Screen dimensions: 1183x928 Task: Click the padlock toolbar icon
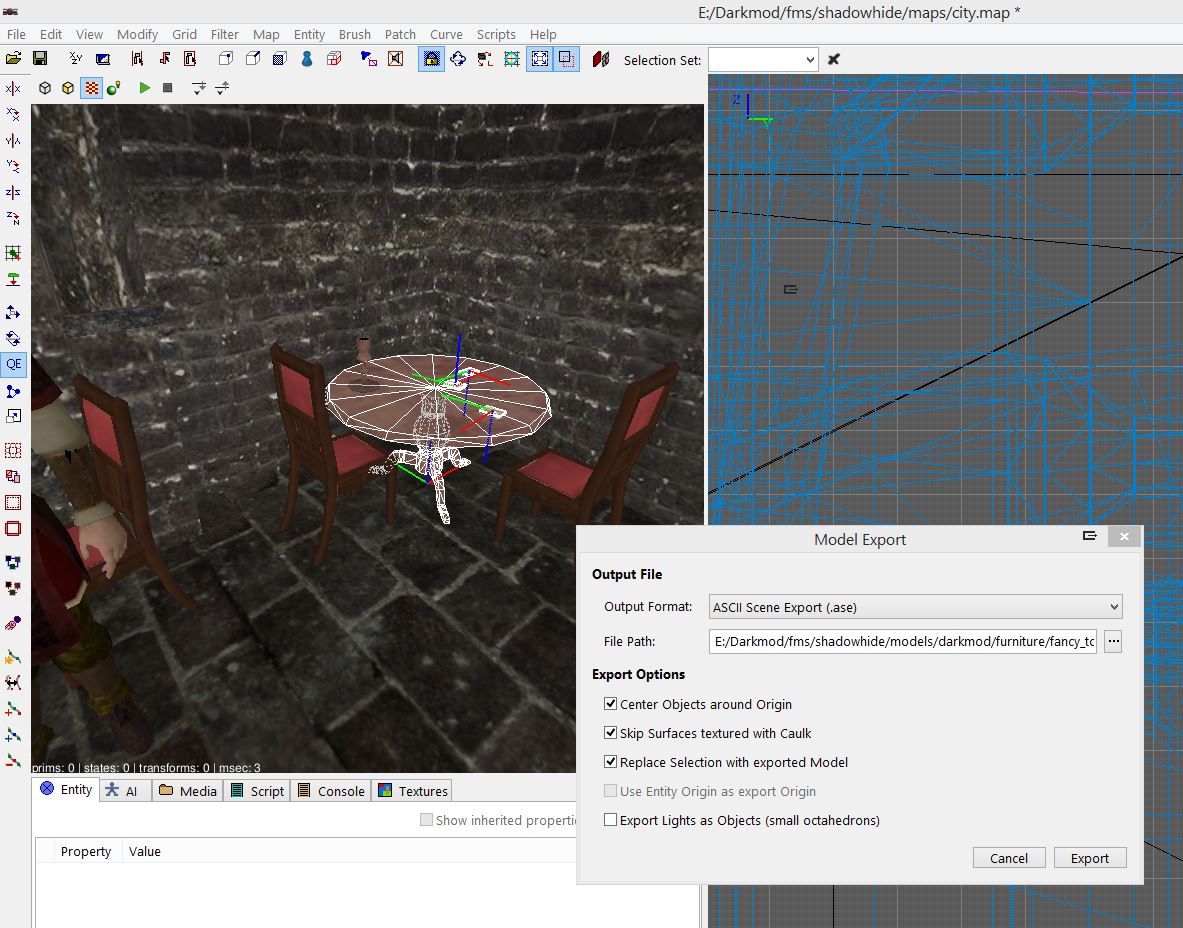(x=432, y=59)
